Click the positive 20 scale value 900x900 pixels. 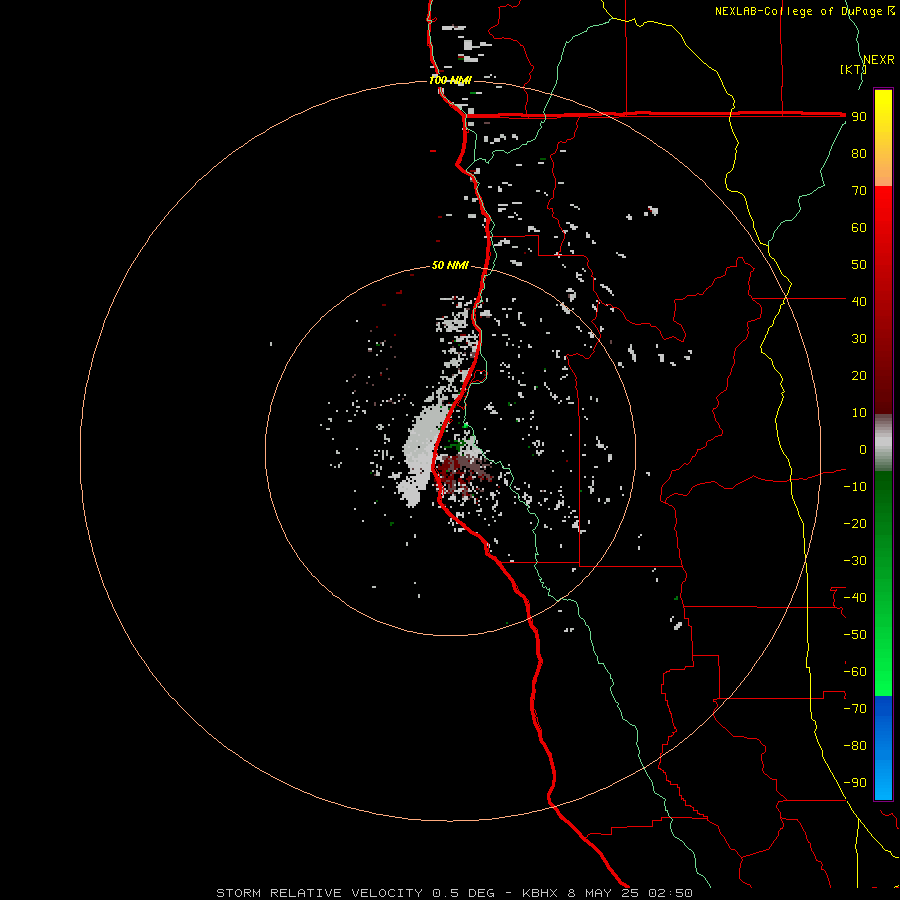[859, 375]
